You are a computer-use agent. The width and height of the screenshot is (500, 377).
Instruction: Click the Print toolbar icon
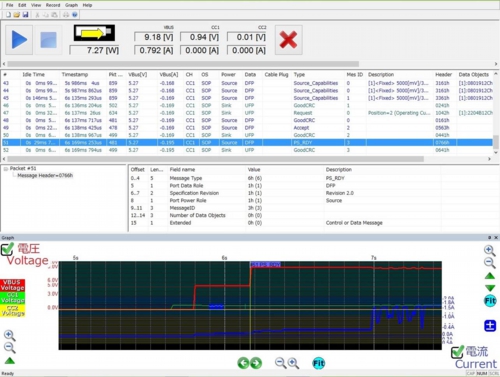(x=66, y=15)
